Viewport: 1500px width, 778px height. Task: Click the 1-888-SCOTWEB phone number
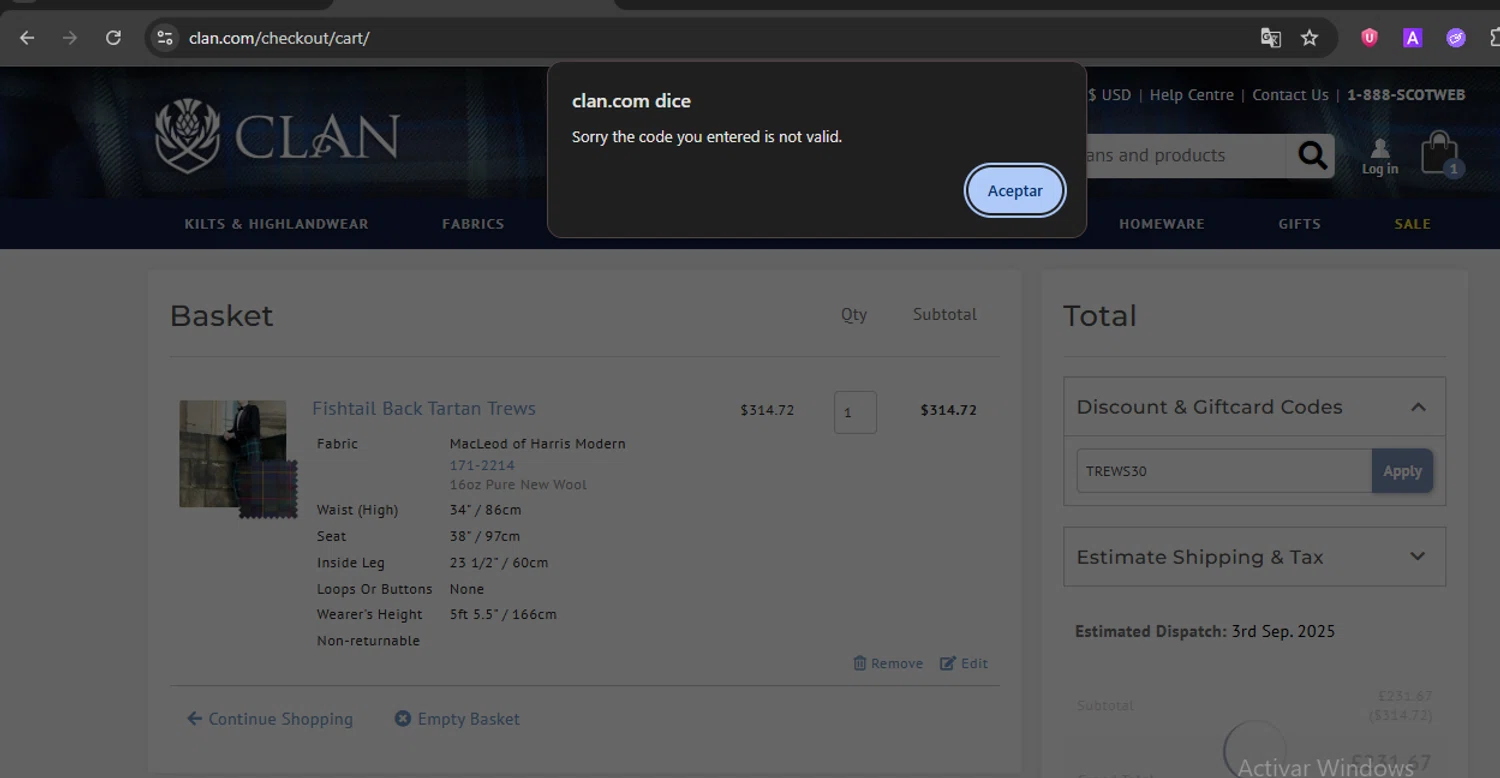click(1406, 95)
